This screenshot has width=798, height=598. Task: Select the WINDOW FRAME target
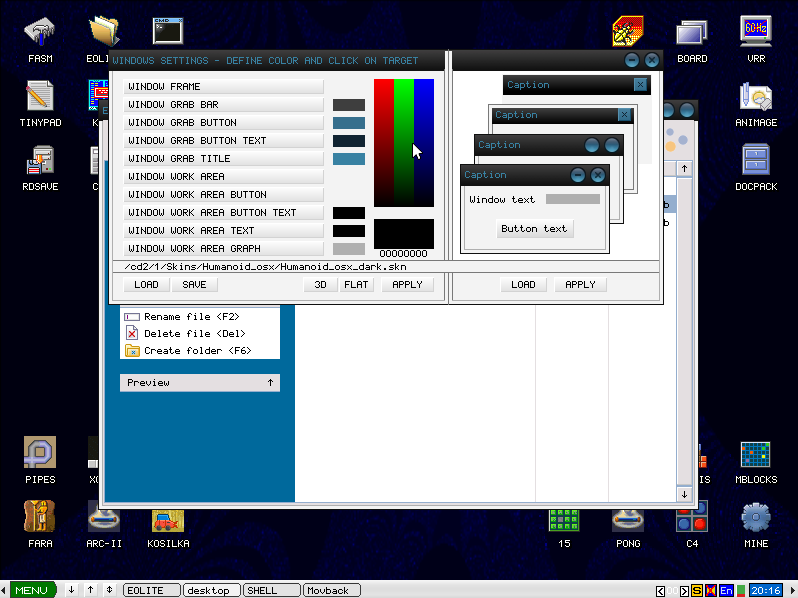point(223,87)
